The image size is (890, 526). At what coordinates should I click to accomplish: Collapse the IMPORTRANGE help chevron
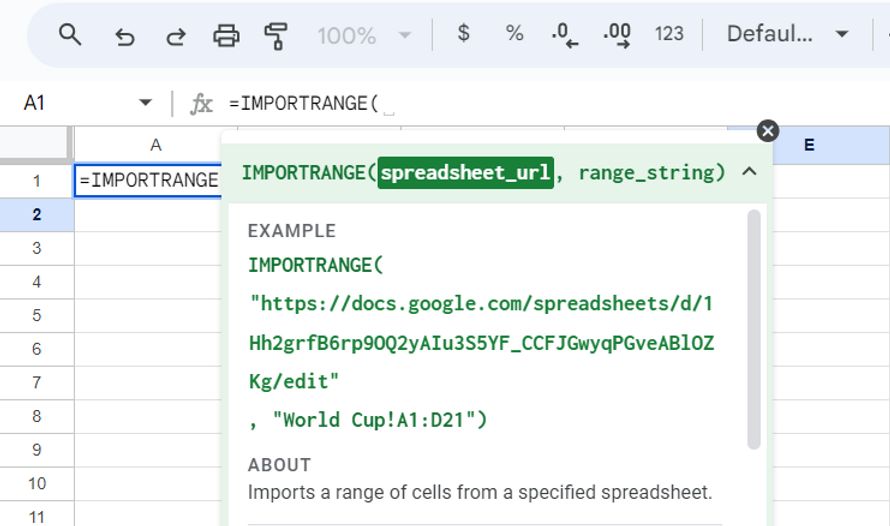[x=748, y=172]
